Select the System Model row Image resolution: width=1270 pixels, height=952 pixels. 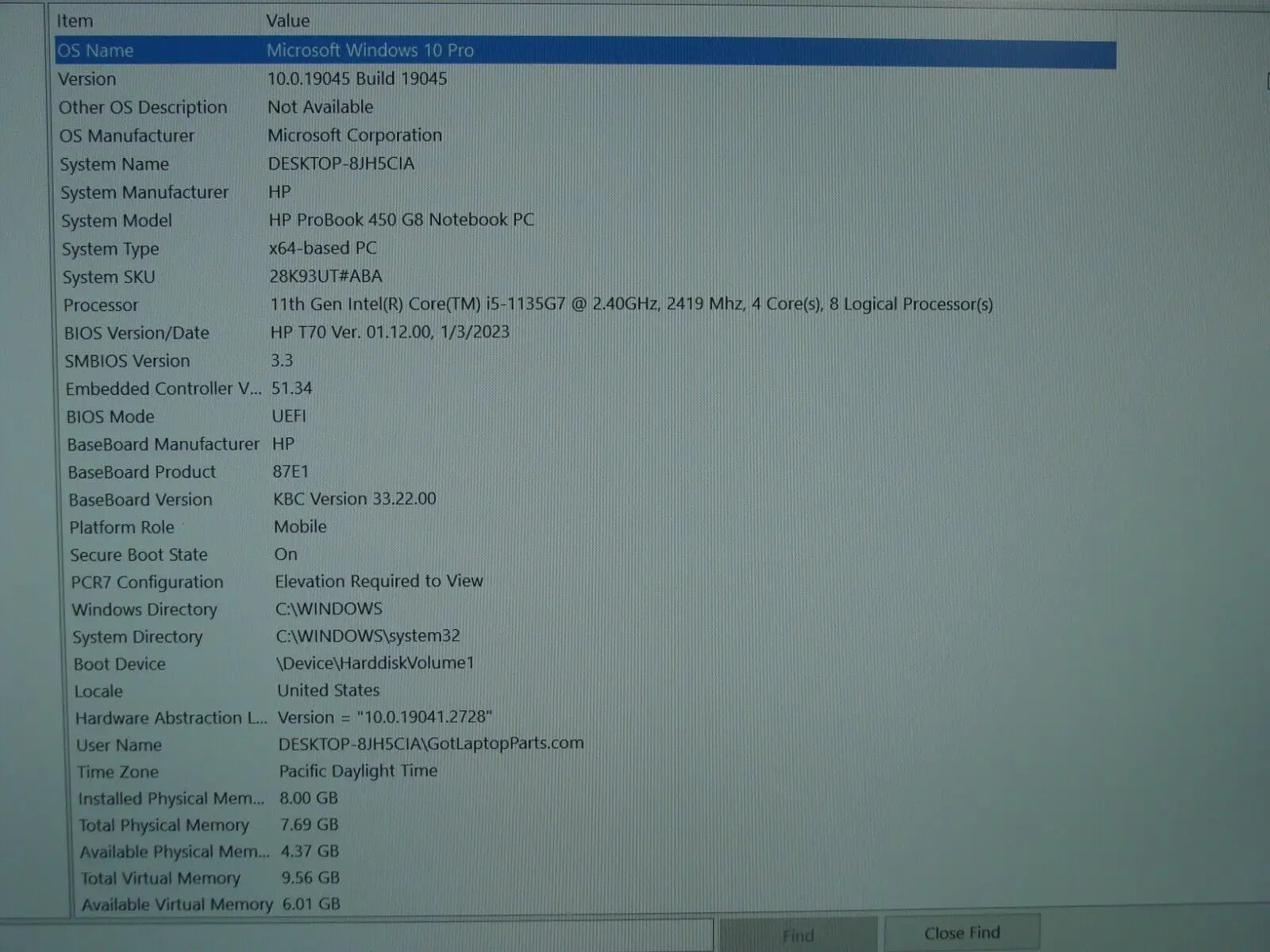[117, 221]
